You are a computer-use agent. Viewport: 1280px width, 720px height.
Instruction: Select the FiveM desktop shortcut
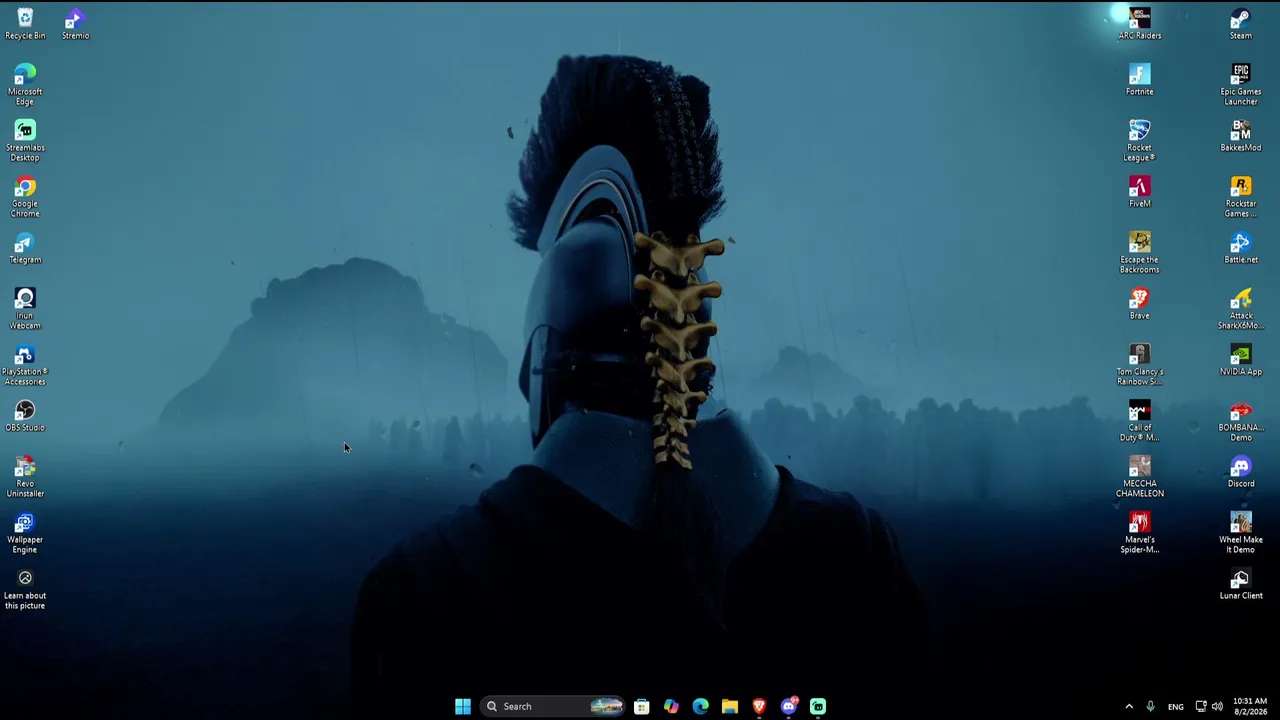pos(1140,192)
